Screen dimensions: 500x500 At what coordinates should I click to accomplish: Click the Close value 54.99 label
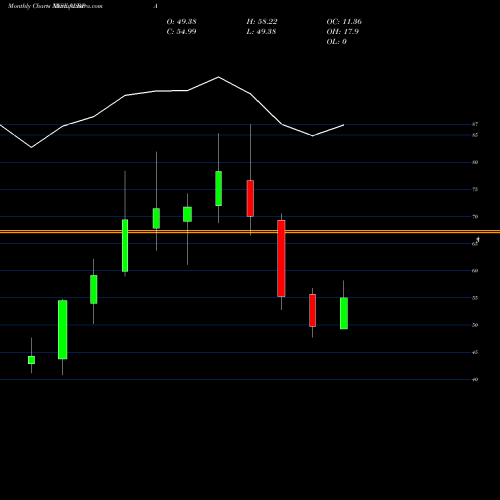tap(181, 32)
